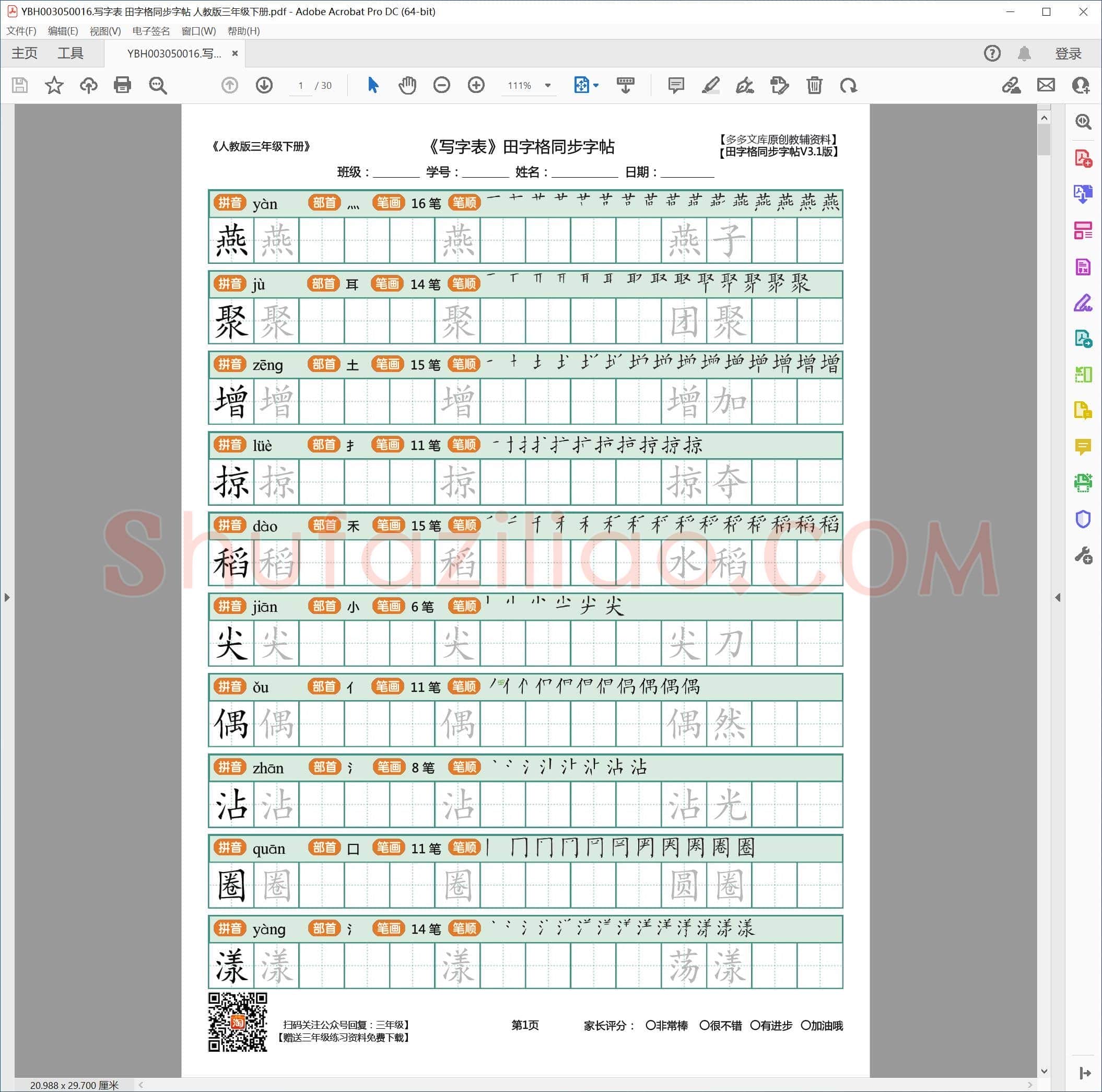Click the share with others user icon
The height and width of the screenshot is (1092, 1102).
click(x=1080, y=86)
